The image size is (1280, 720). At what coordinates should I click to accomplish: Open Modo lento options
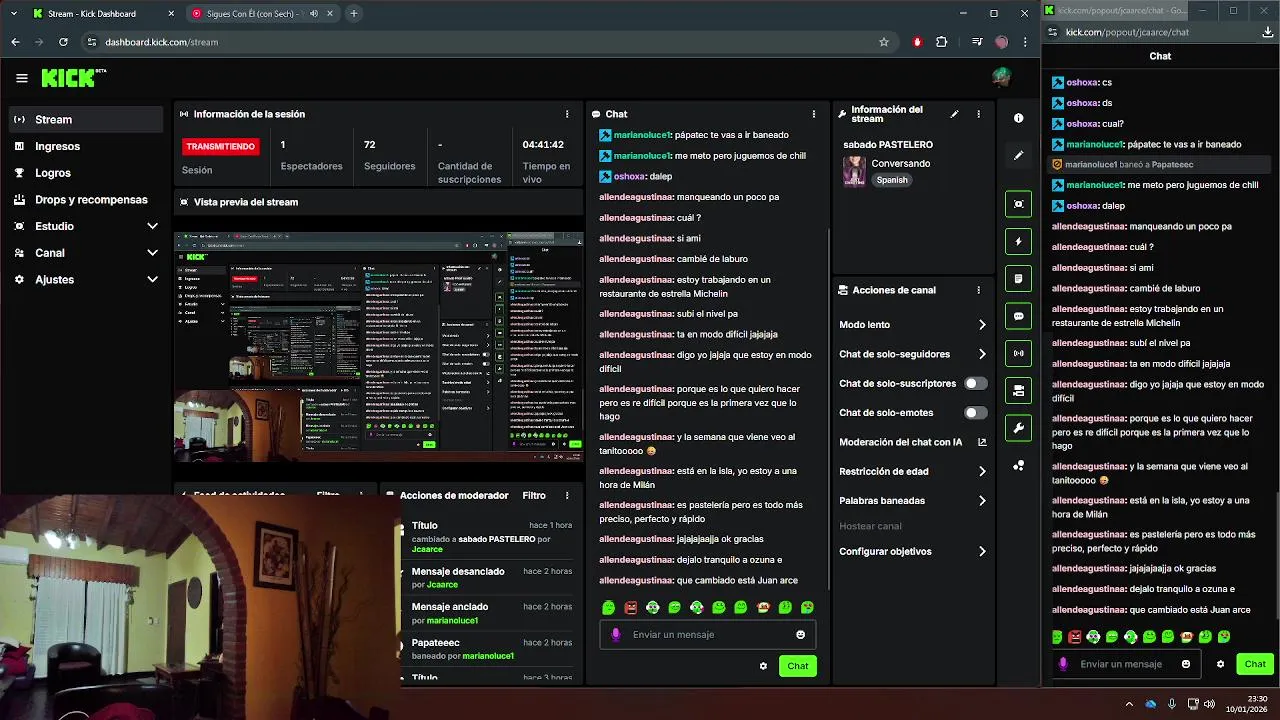click(913, 324)
